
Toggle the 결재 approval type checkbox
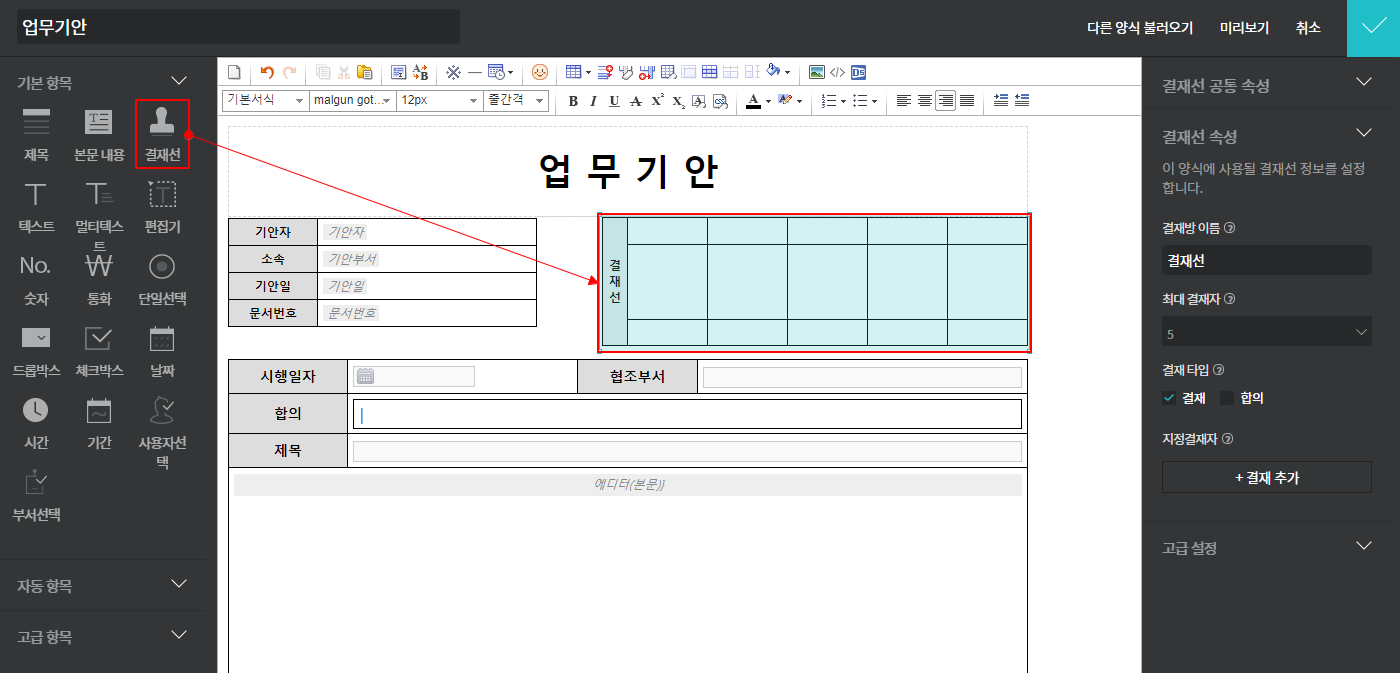1169,398
